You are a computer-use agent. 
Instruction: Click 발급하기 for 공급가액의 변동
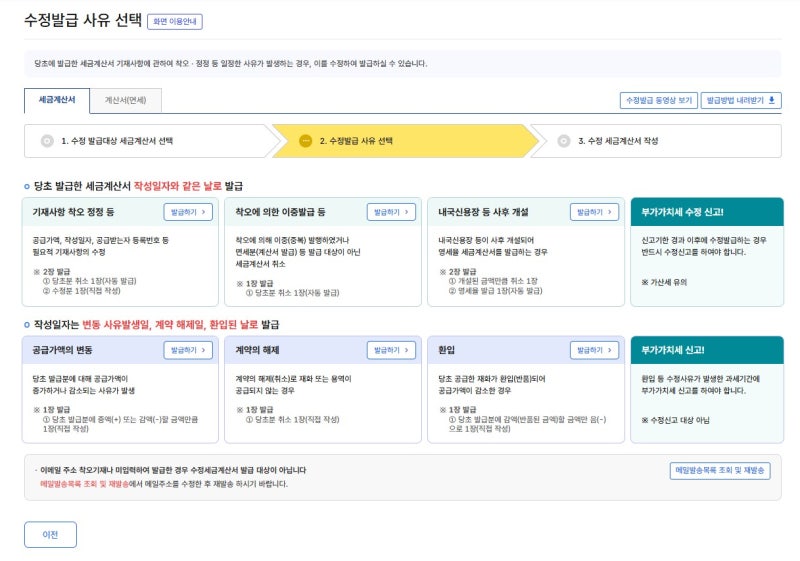click(188, 350)
